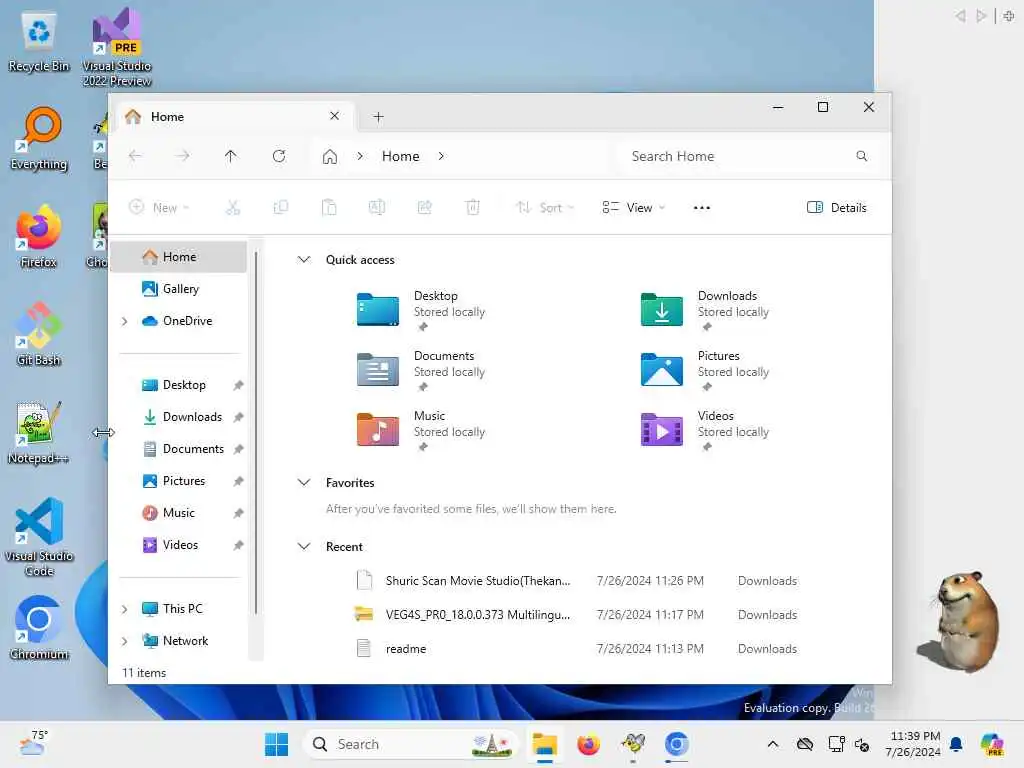Open notifications bell in taskbar
The image size is (1024, 768).
click(x=956, y=744)
